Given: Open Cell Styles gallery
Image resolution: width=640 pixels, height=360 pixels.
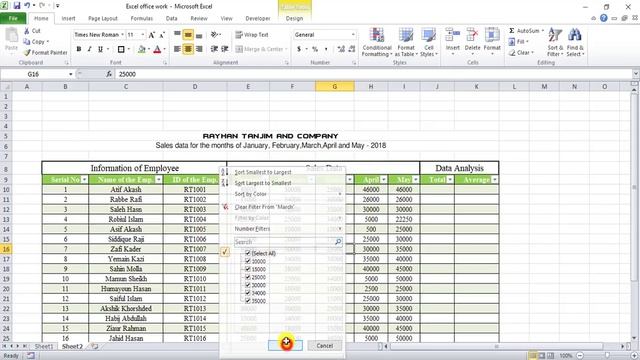Looking at the screenshot, I should [x=429, y=42].
